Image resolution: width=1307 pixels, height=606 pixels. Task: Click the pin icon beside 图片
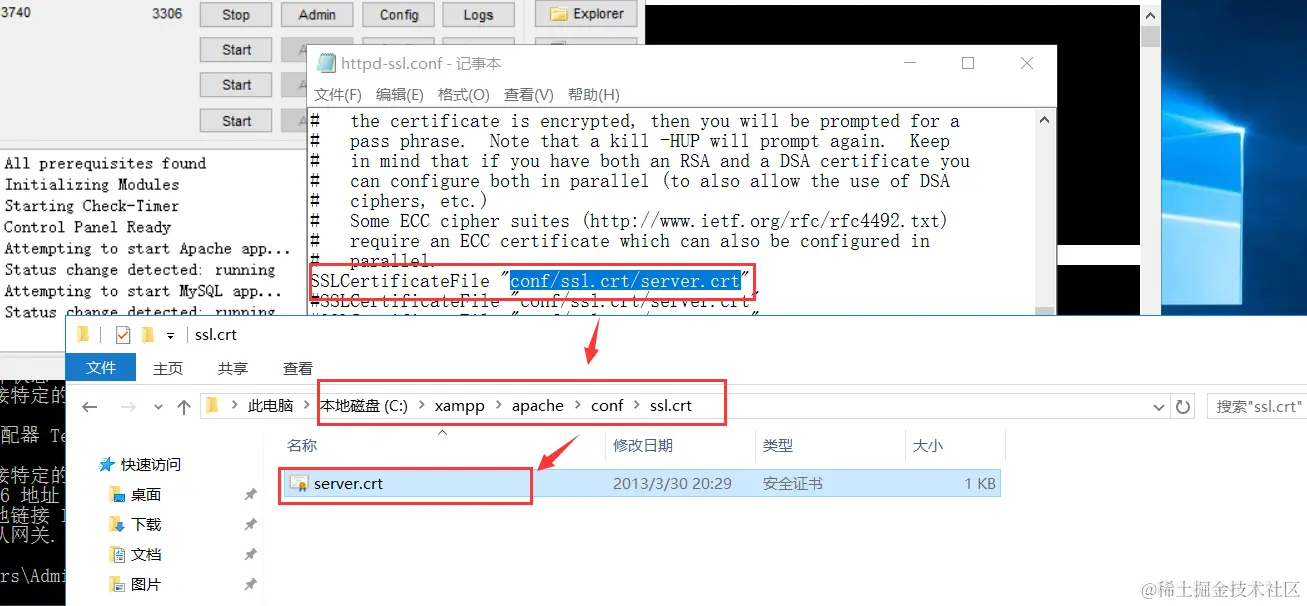(x=250, y=585)
